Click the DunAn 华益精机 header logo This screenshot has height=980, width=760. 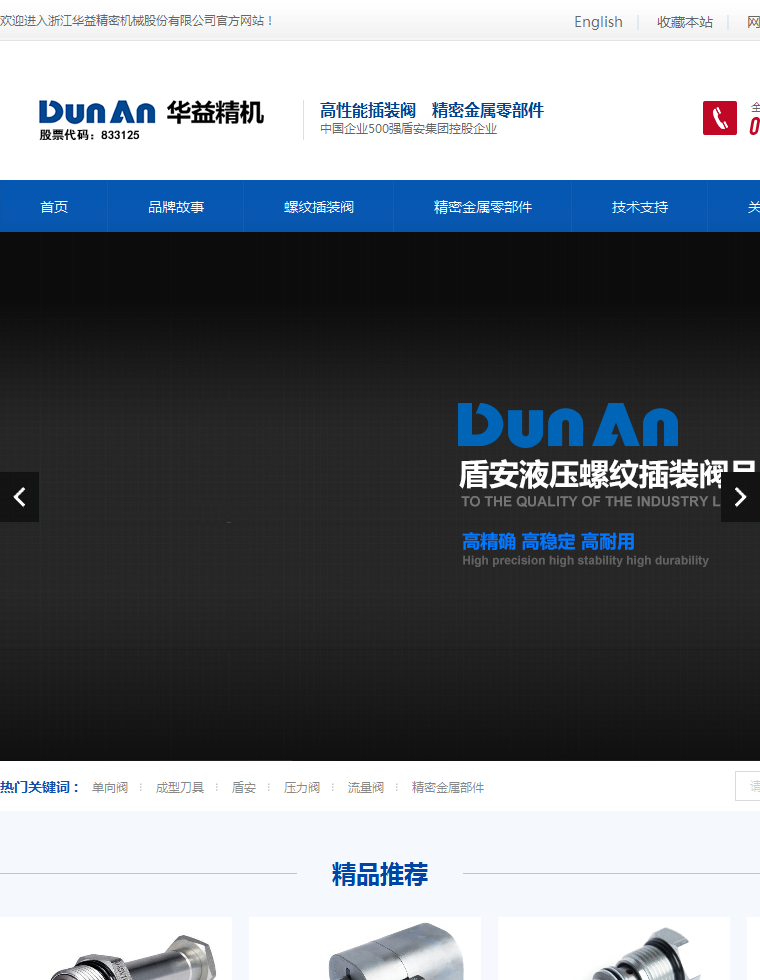pos(151,120)
